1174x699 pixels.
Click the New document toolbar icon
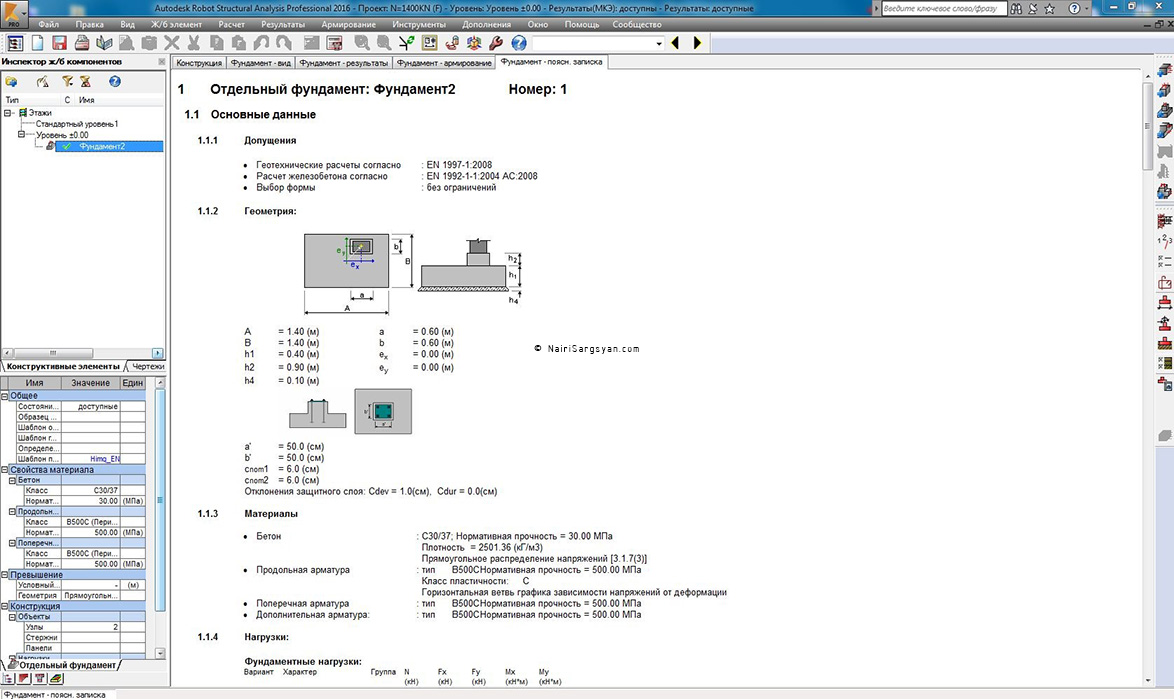click(x=37, y=43)
